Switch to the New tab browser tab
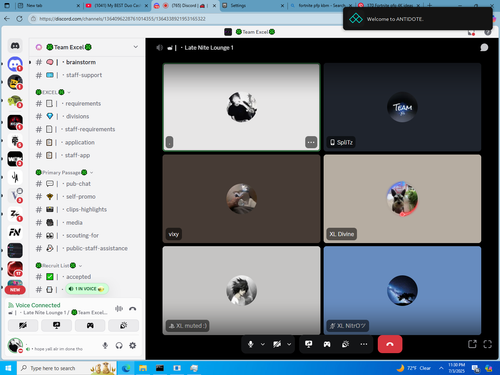Viewport: 500px width, 375px height. [x=49, y=6]
